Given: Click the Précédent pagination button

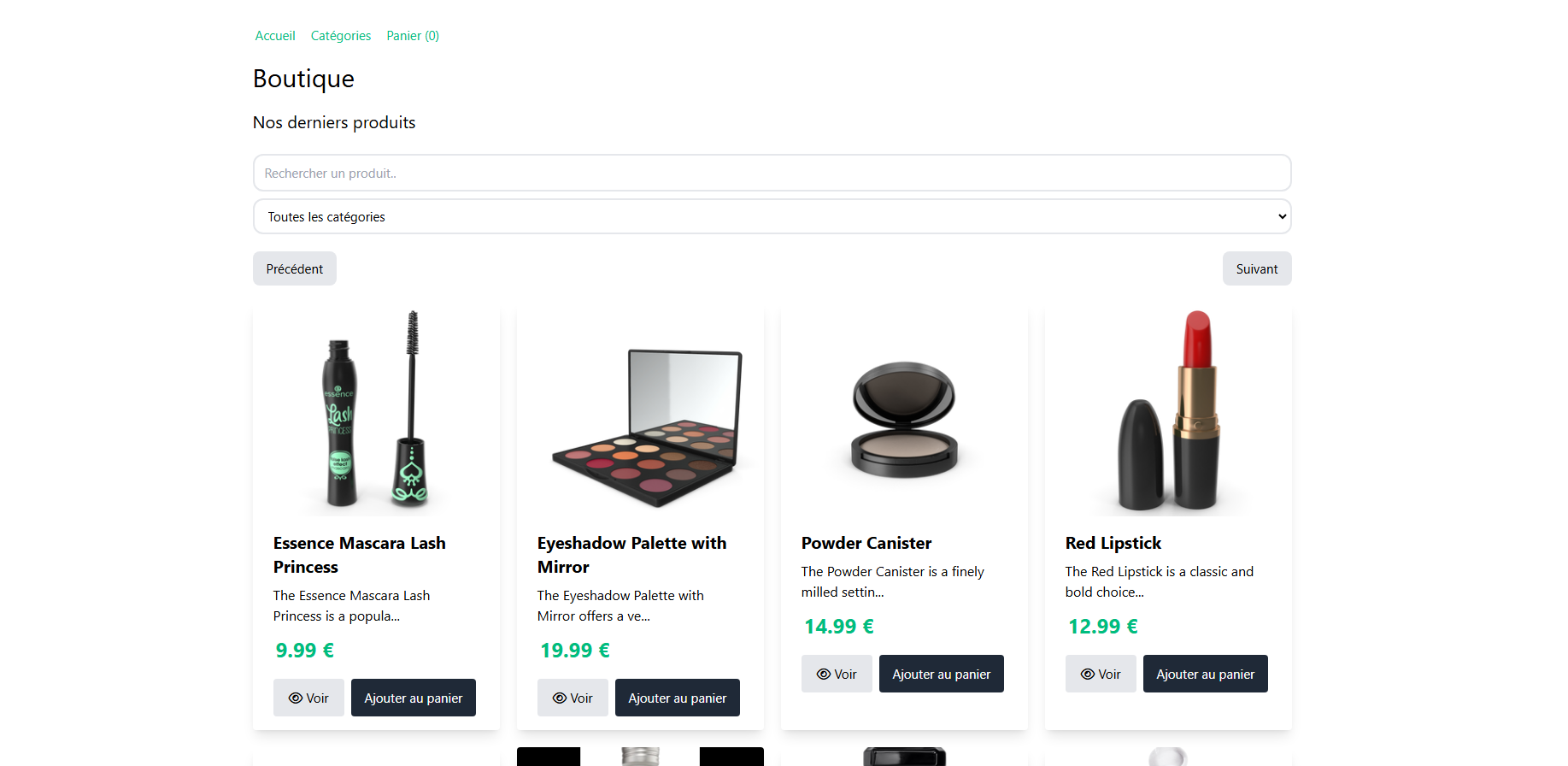Looking at the screenshot, I should point(294,268).
